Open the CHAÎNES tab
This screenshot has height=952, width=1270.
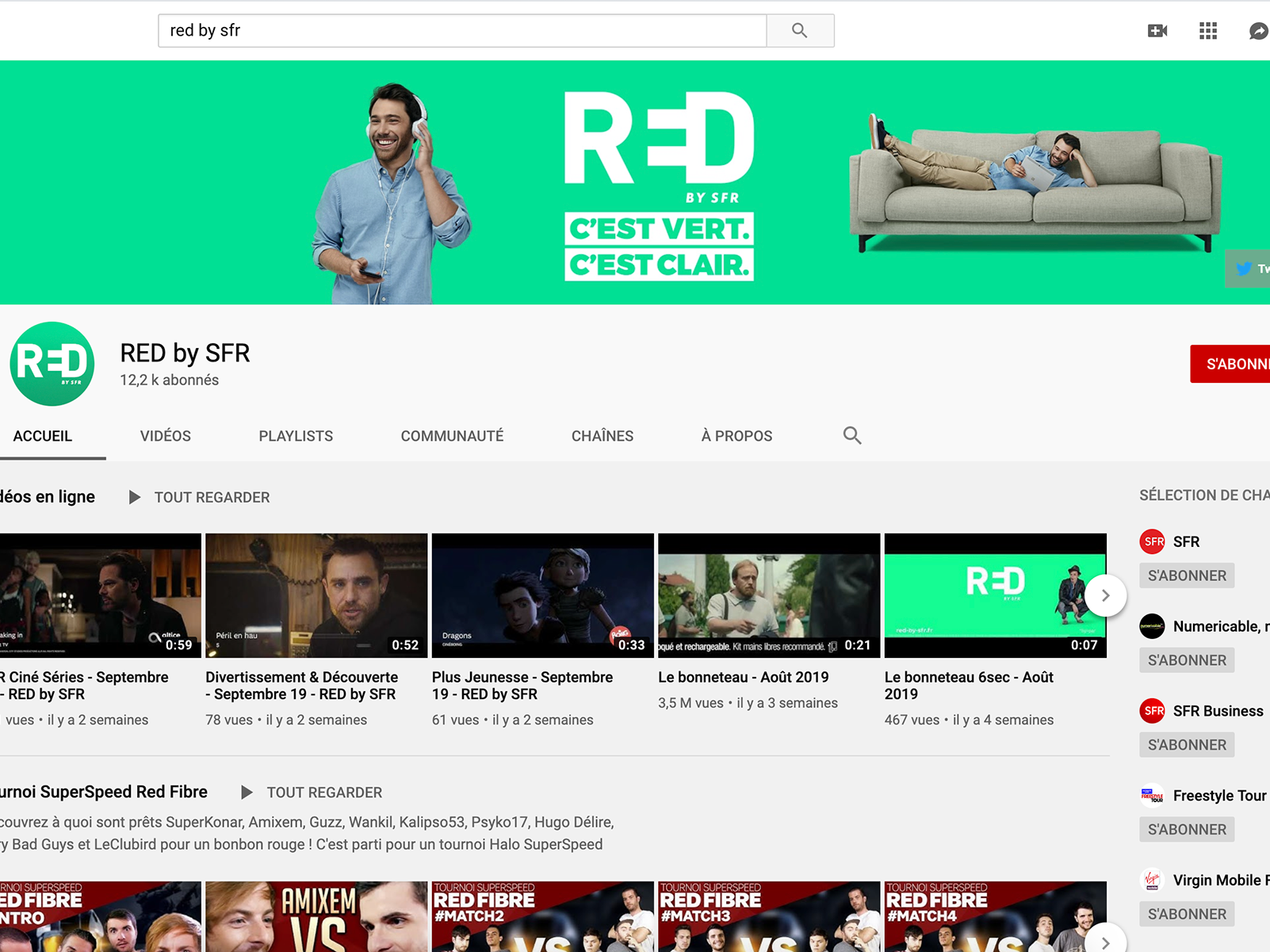pos(602,436)
